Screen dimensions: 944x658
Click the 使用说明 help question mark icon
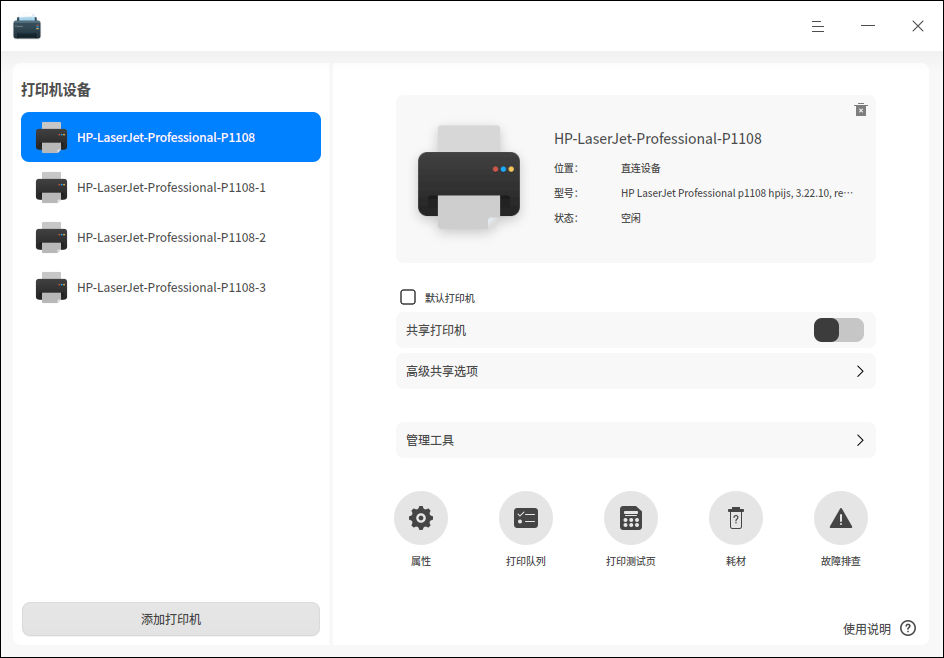tap(908, 629)
